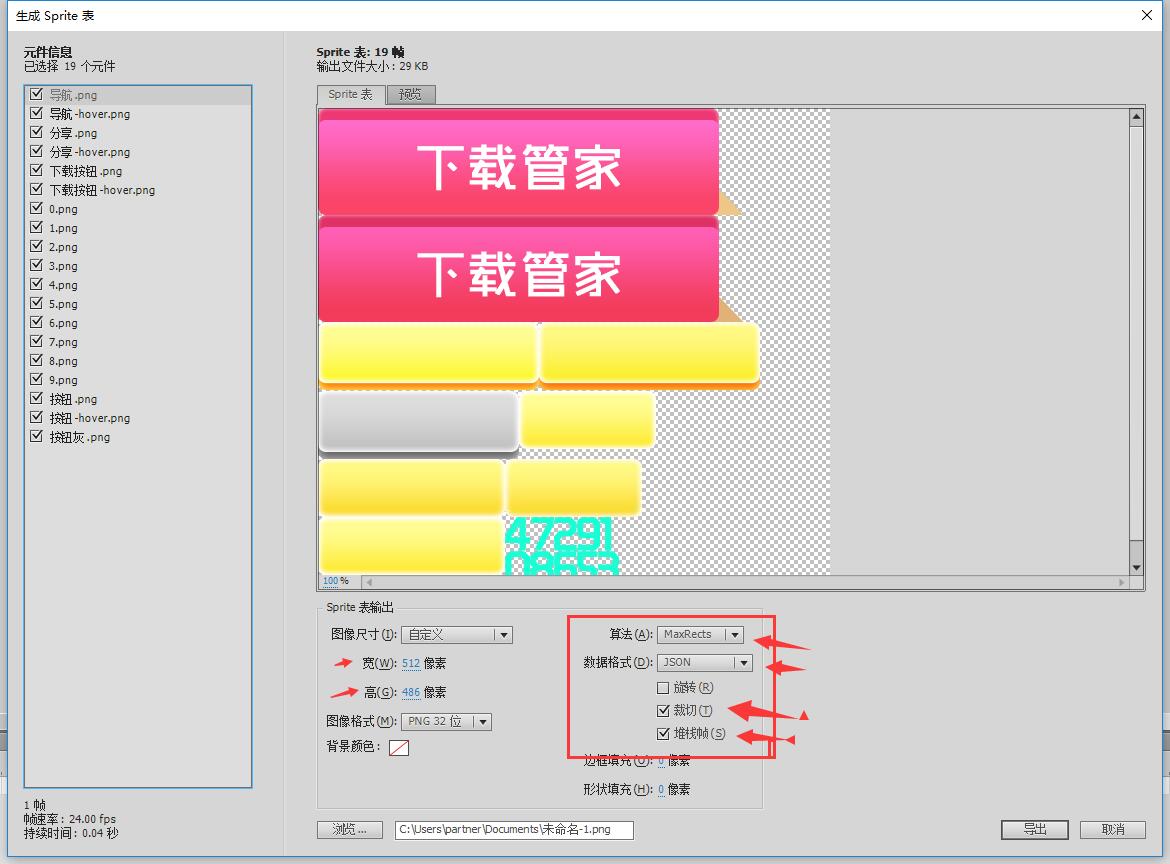Screen dimensions: 1170x864
Task: Click the 宽(W) 512 value
Action: (410, 663)
